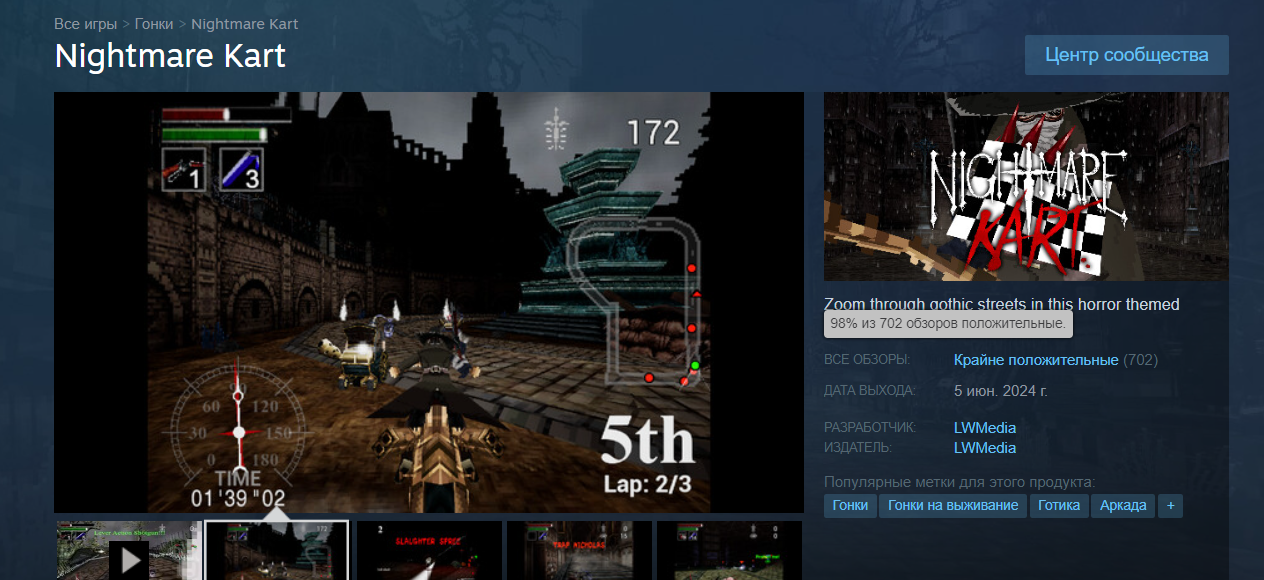Click the Nightmare Kart breadcrumb link

coord(244,23)
